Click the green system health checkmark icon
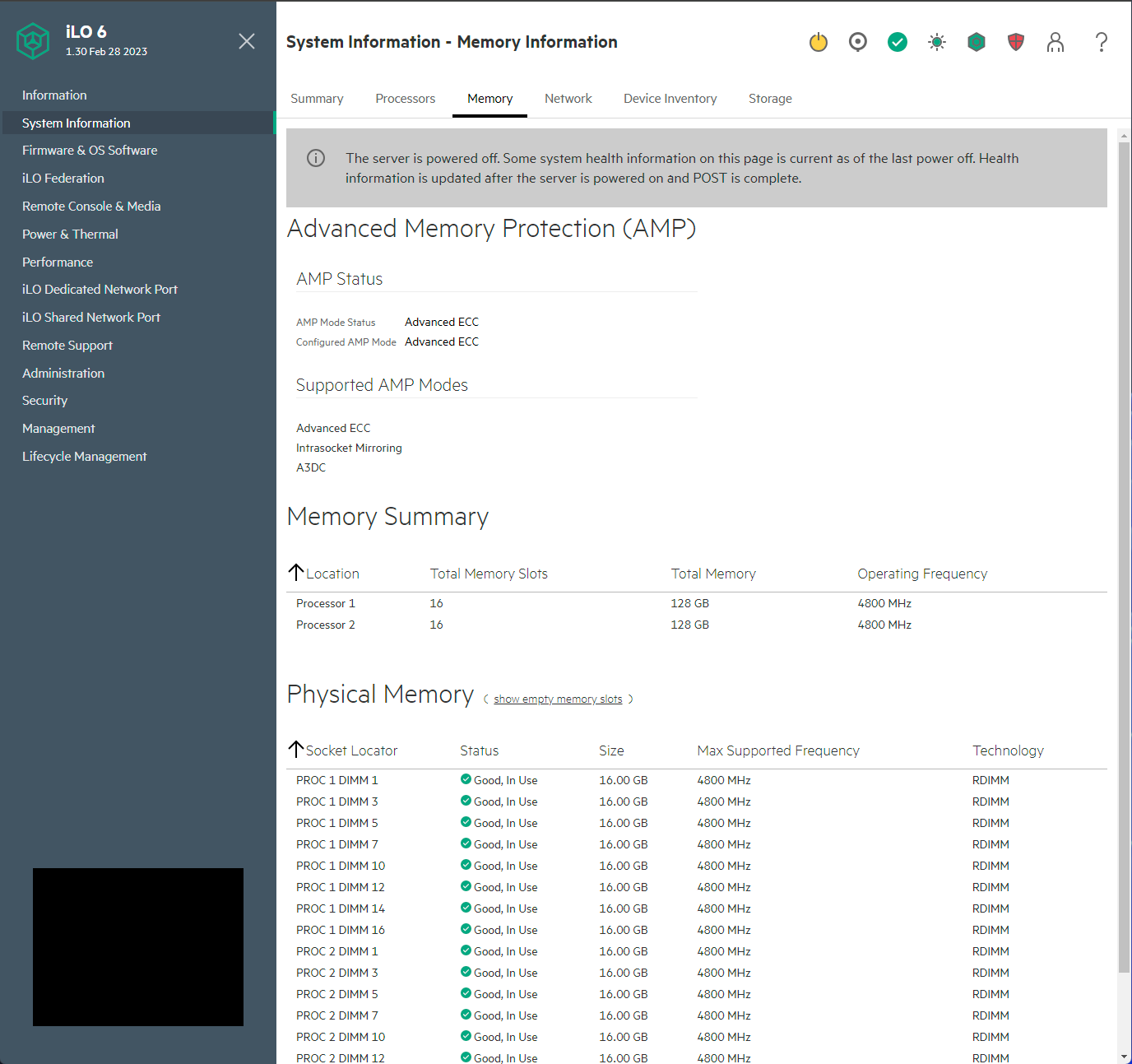Viewport: 1132px width, 1064px height. point(897,42)
